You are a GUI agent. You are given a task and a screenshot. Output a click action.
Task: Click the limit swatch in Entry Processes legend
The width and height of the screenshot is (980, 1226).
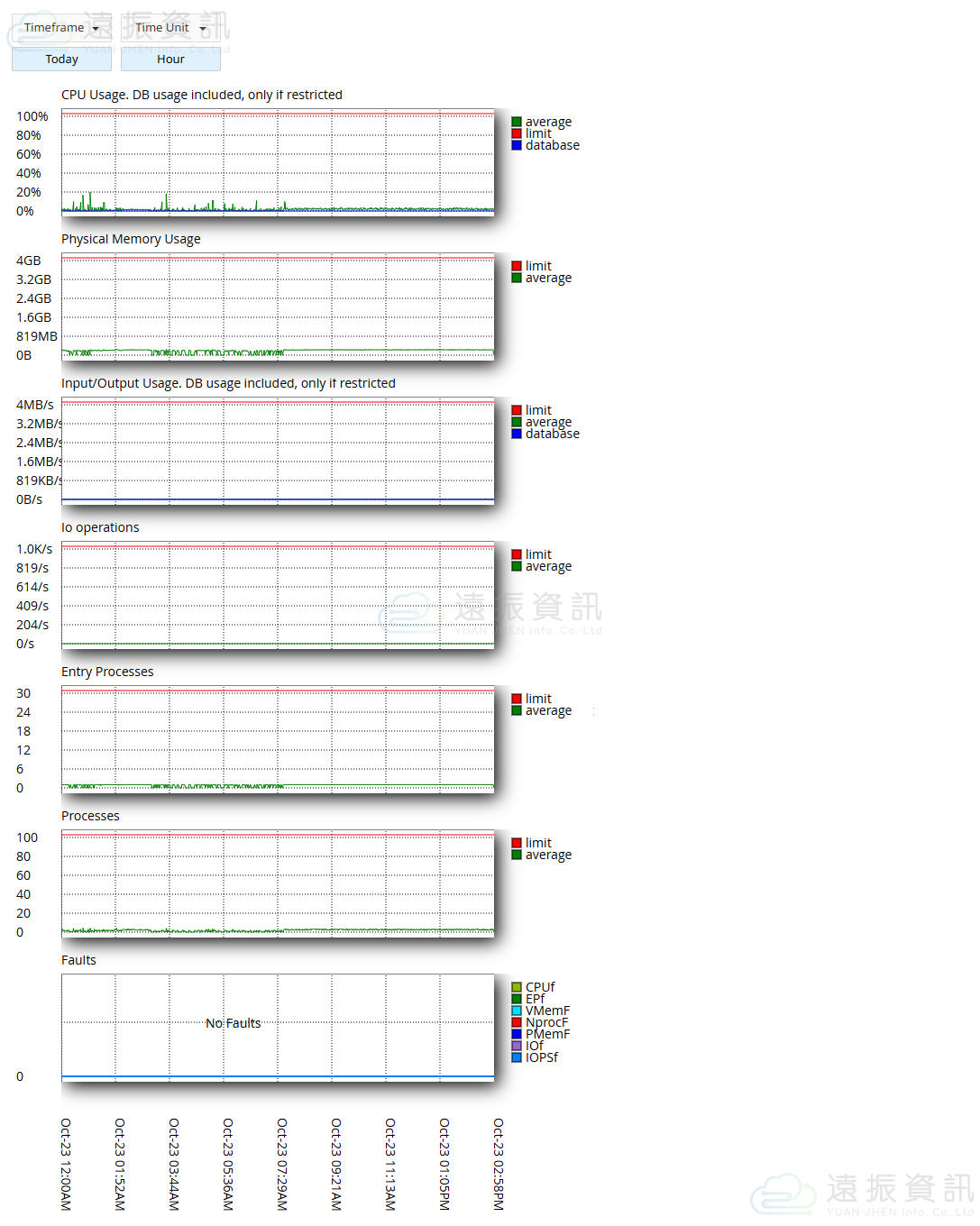coord(517,699)
